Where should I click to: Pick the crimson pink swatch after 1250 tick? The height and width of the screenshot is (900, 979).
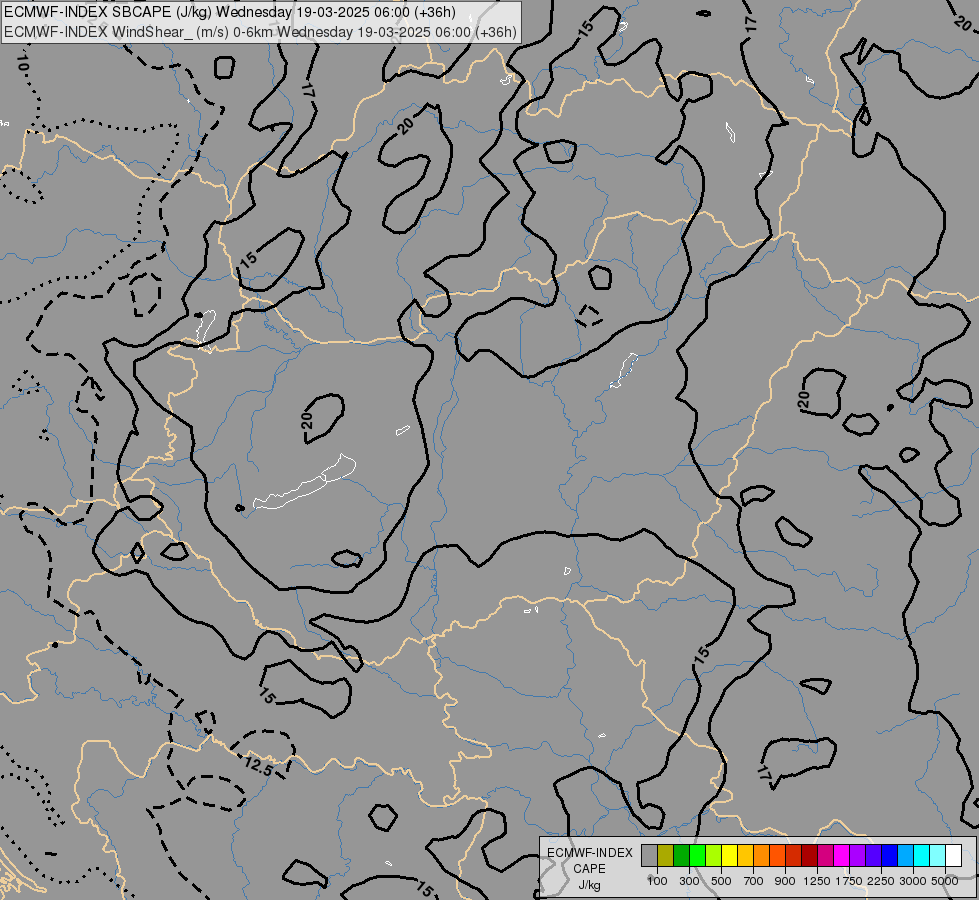tap(825, 856)
